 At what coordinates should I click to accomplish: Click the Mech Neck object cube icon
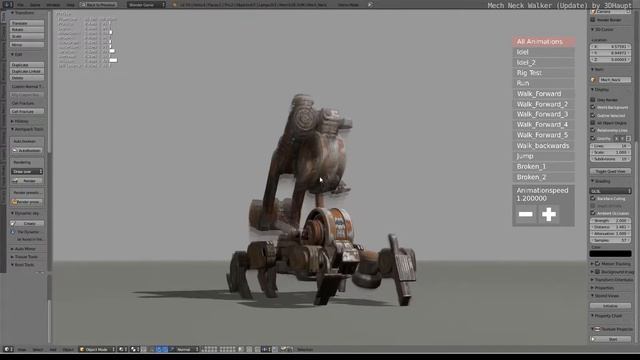(593, 80)
